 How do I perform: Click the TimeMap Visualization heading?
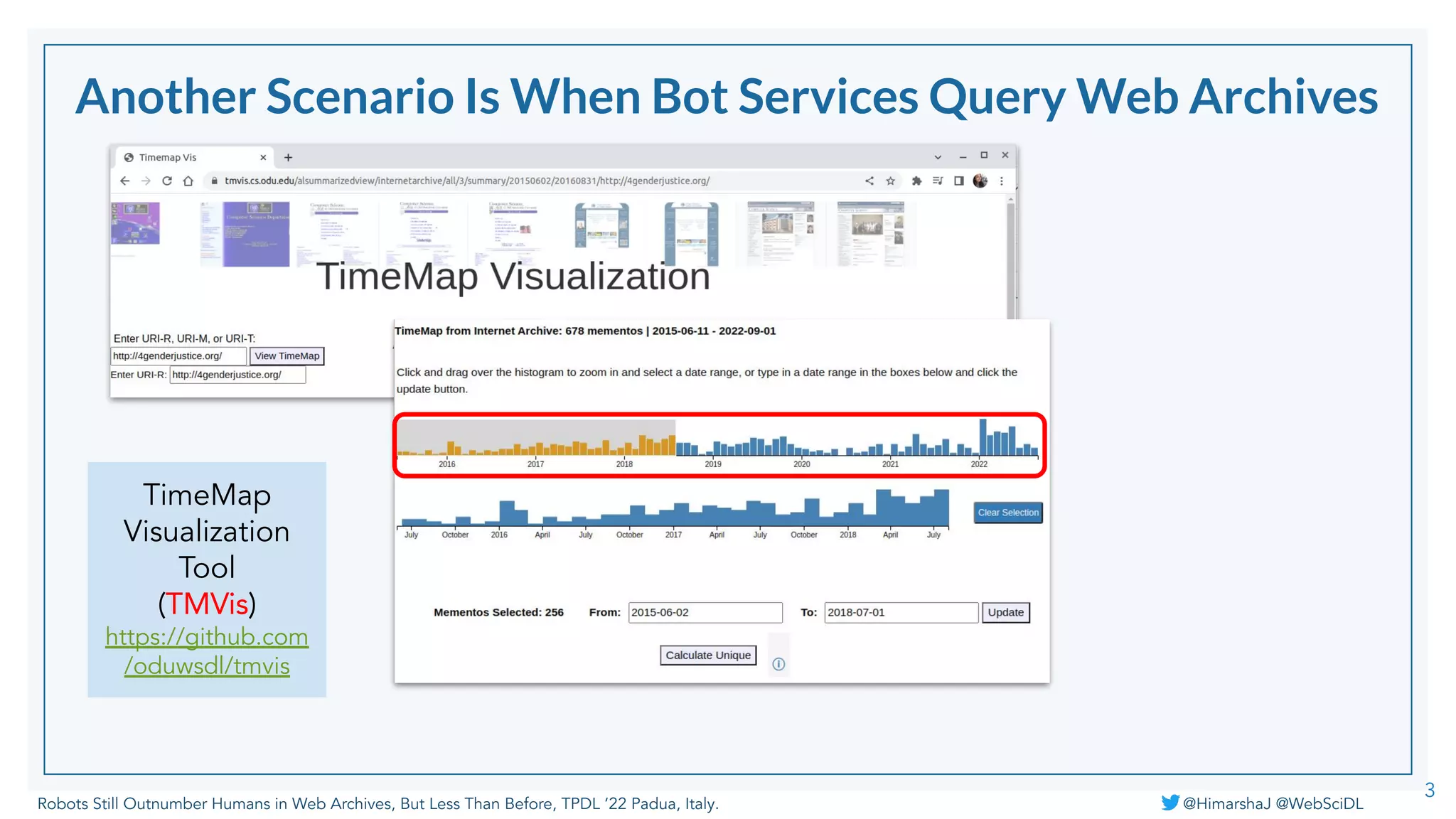tap(513, 277)
